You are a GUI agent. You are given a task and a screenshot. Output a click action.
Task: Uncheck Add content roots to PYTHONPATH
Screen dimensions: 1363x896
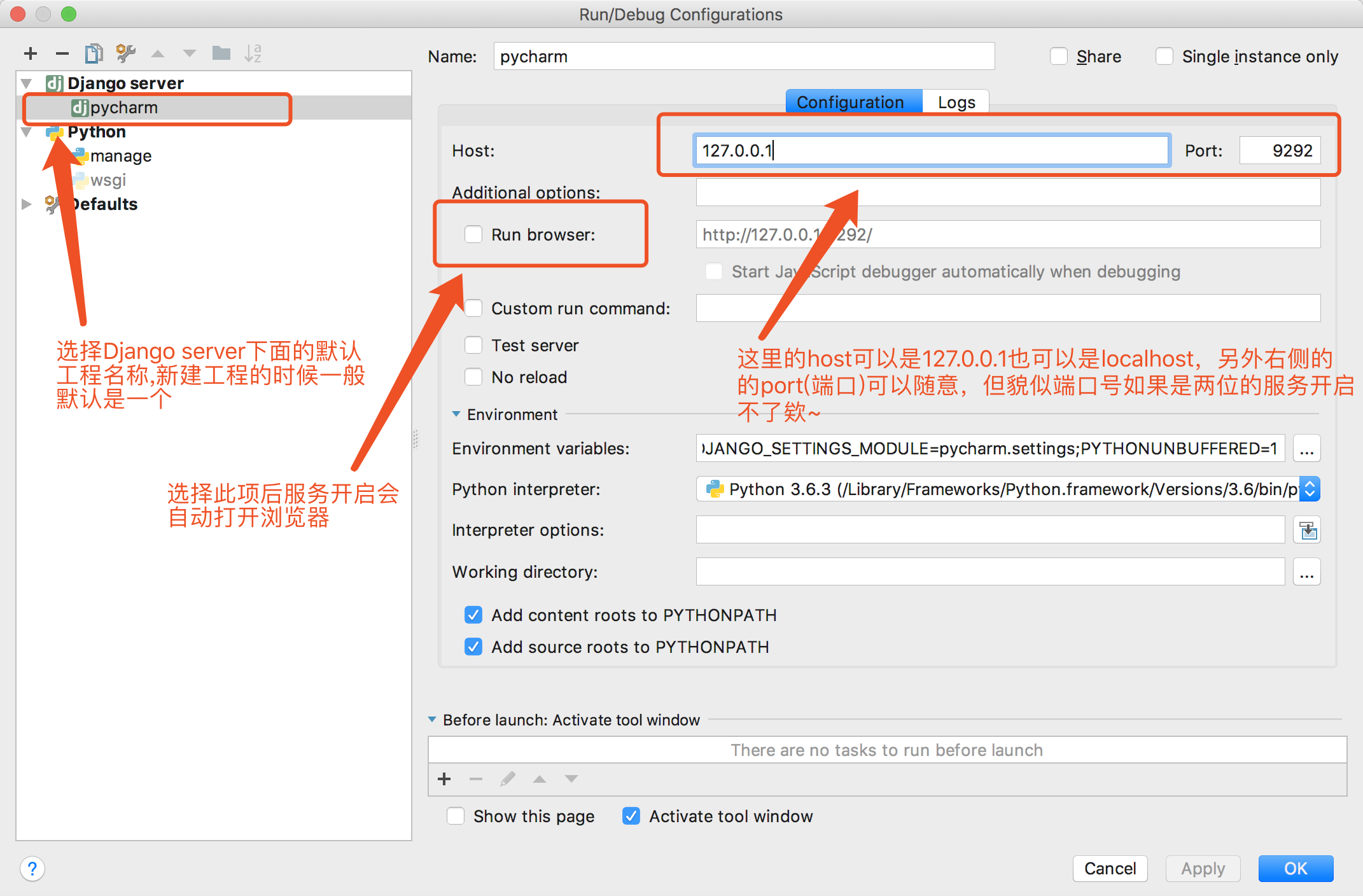(473, 615)
